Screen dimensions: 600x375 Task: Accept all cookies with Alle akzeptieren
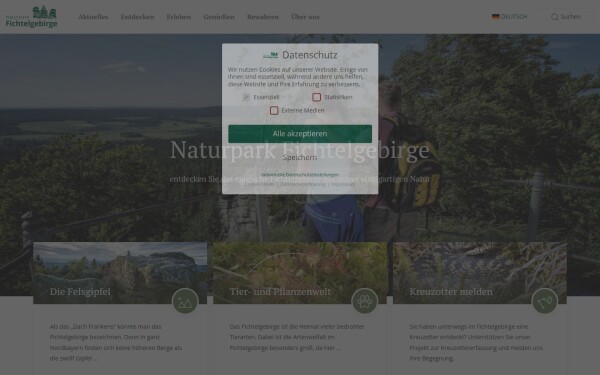point(300,134)
